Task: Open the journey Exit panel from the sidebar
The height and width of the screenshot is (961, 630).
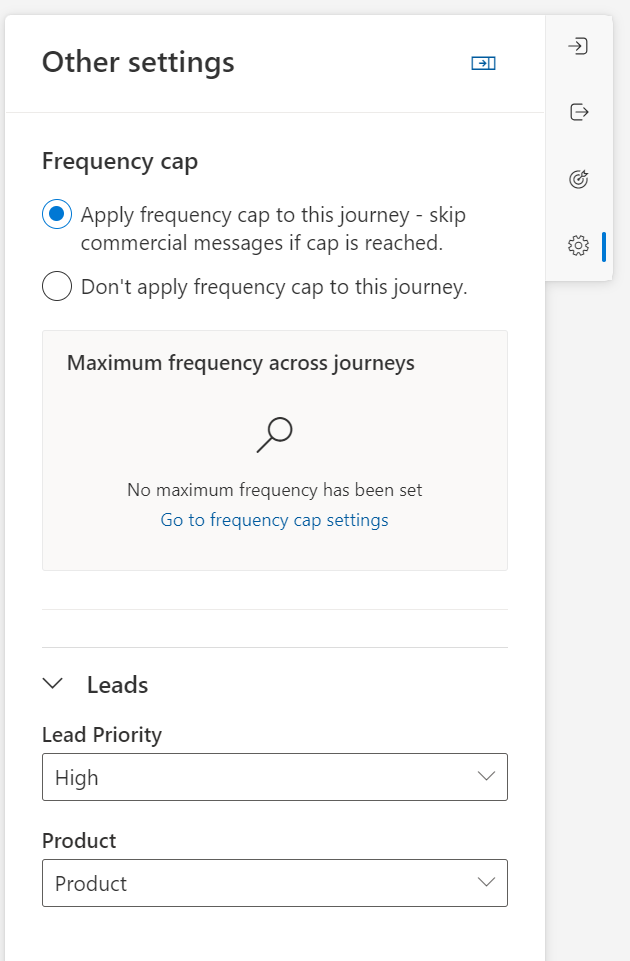Action: [579, 112]
